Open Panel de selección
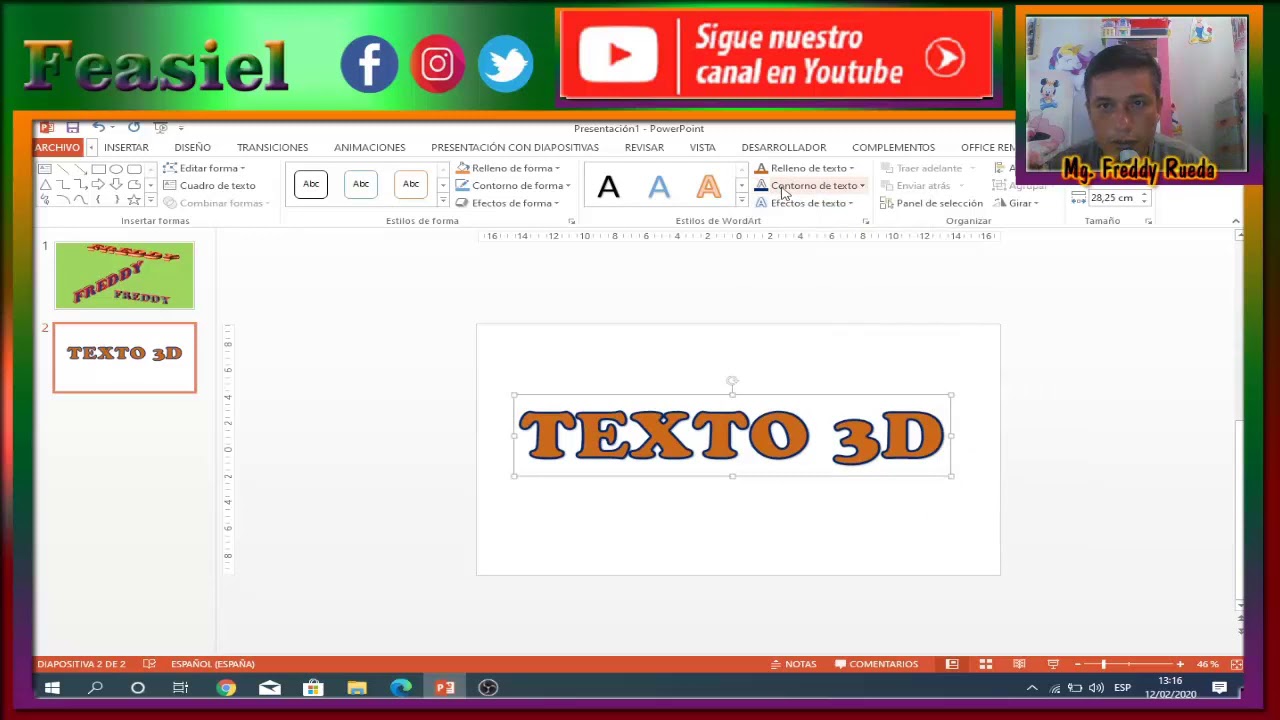 [x=931, y=203]
